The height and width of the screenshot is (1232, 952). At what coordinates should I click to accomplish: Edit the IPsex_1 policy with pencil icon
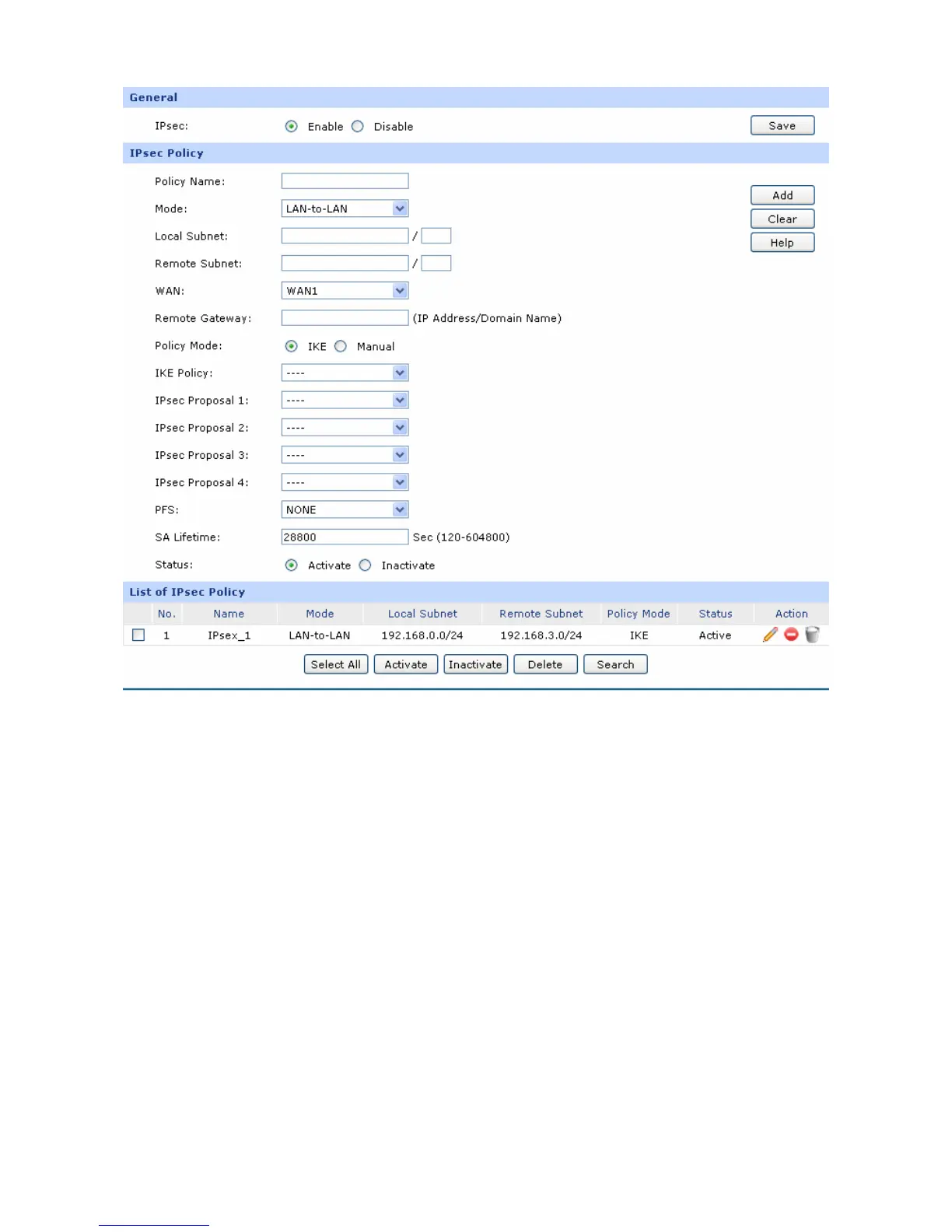[770, 635]
